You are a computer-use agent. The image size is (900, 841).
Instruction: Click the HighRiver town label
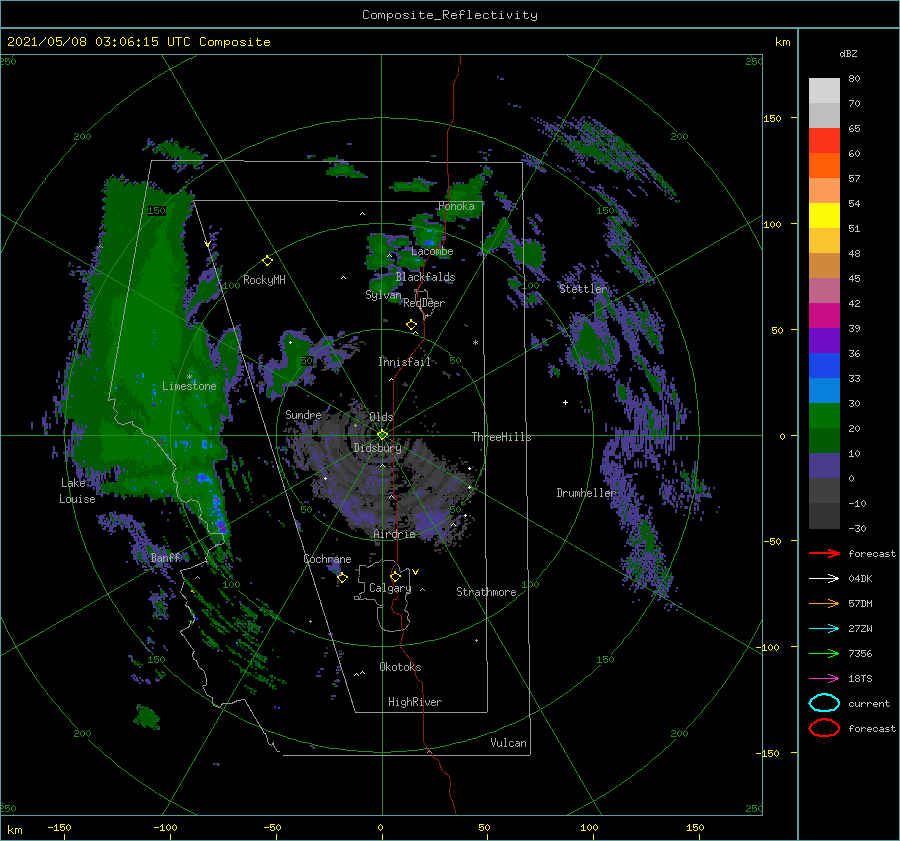click(415, 702)
